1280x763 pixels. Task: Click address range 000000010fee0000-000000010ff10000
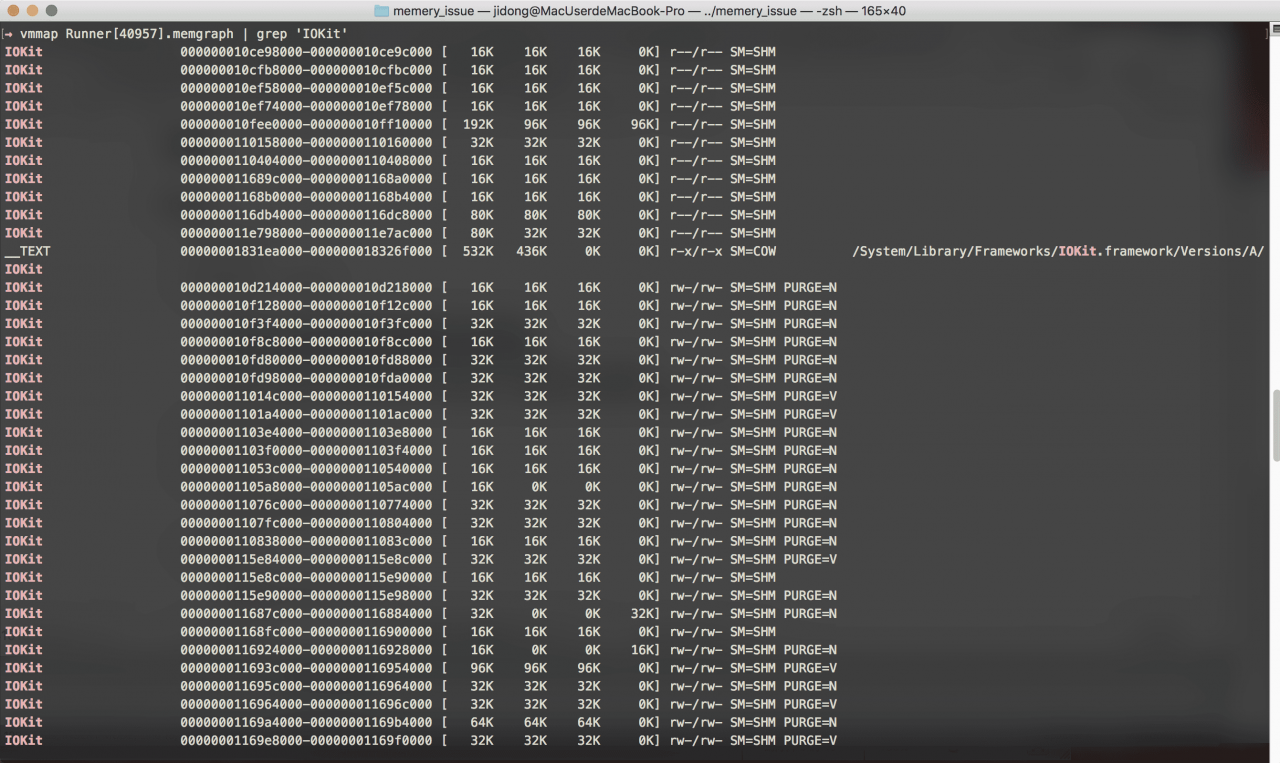pos(306,124)
